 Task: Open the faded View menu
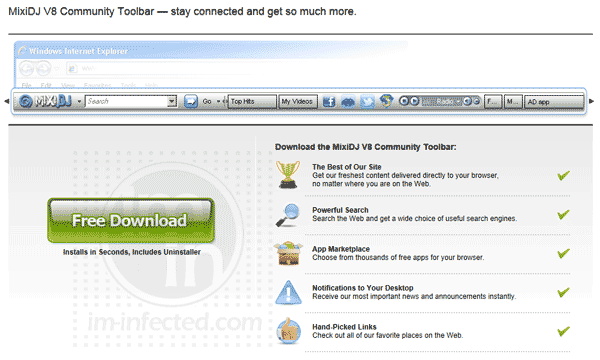pos(68,85)
